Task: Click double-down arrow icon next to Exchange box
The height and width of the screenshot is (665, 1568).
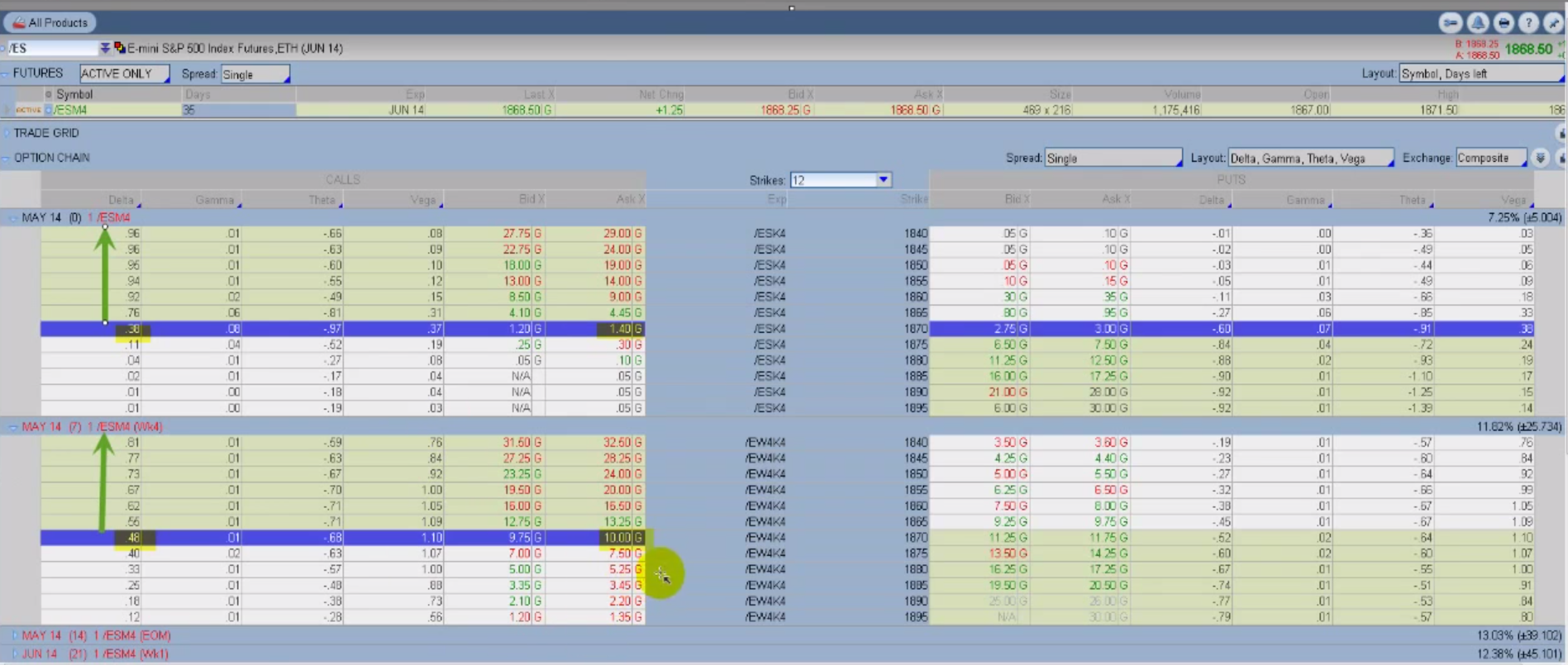Action: click(x=1540, y=158)
